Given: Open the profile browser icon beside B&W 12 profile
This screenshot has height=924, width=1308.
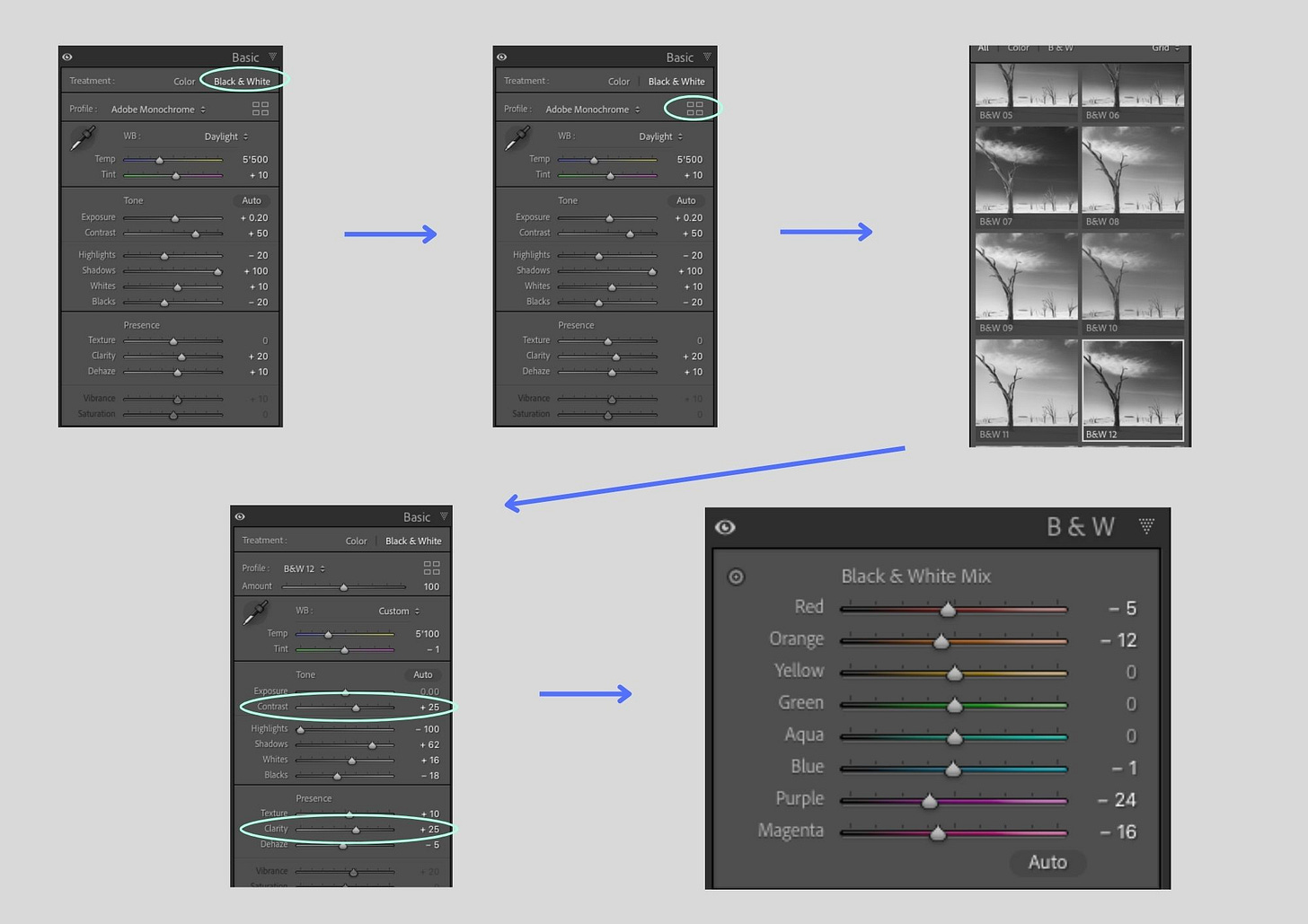Looking at the screenshot, I should [x=432, y=568].
